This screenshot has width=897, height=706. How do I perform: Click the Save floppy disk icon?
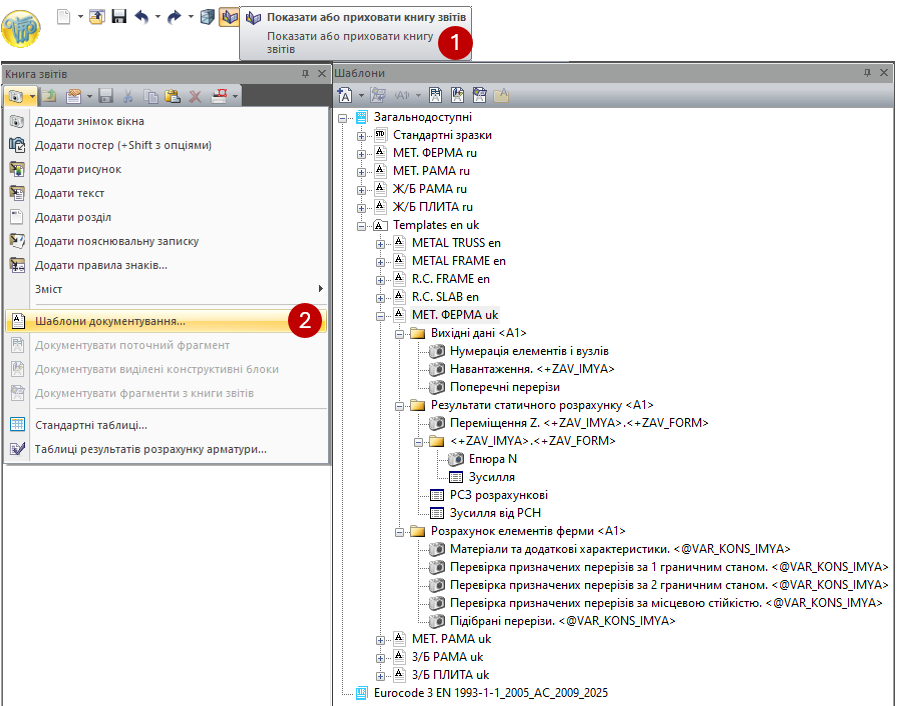point(118,17)
